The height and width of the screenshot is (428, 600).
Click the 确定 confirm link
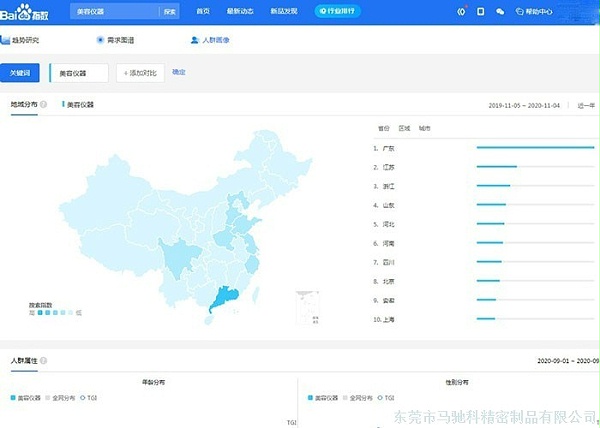(x=179, y=72)
